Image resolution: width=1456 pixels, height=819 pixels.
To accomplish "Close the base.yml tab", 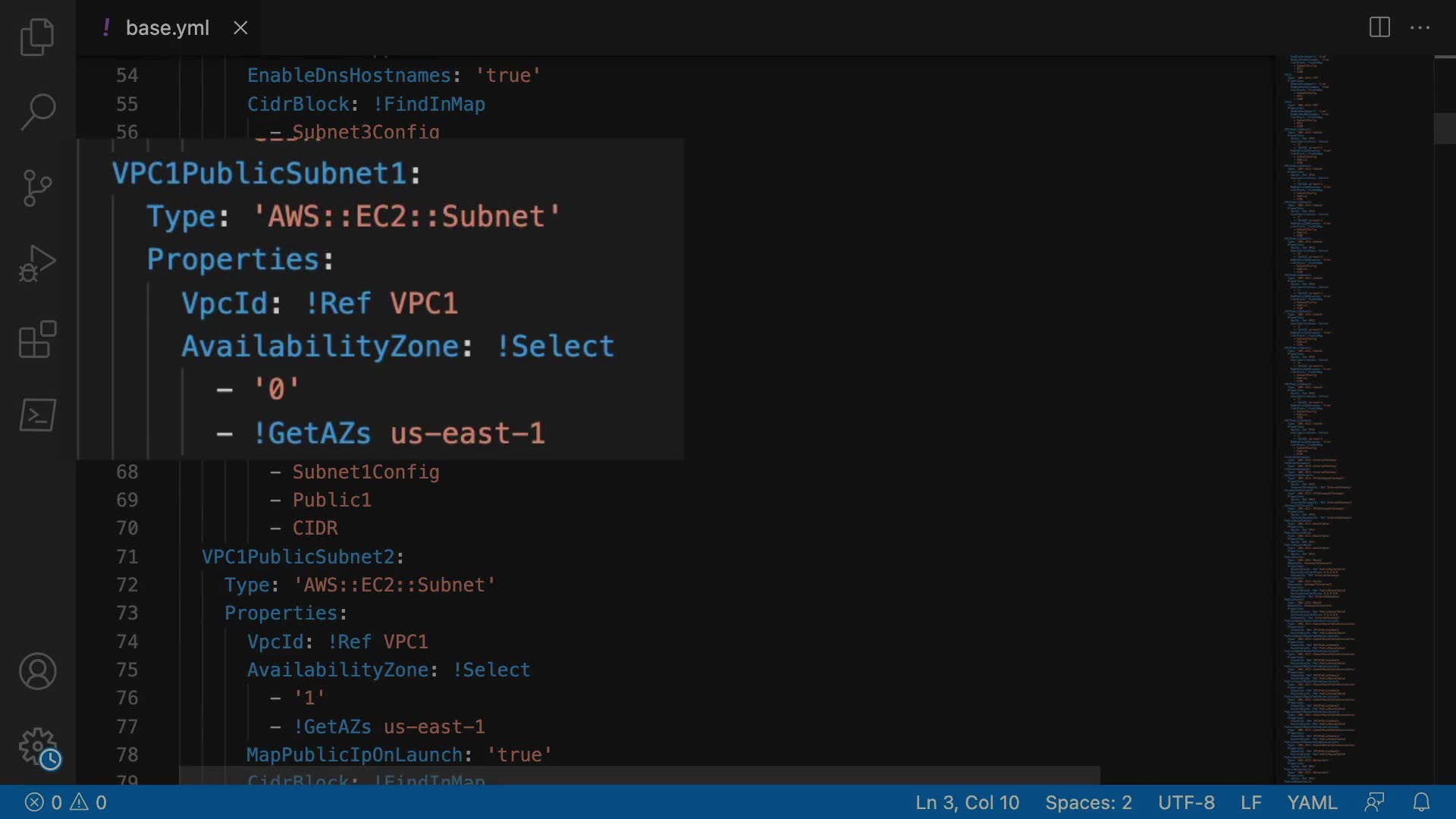I will (x=240, y=28).
